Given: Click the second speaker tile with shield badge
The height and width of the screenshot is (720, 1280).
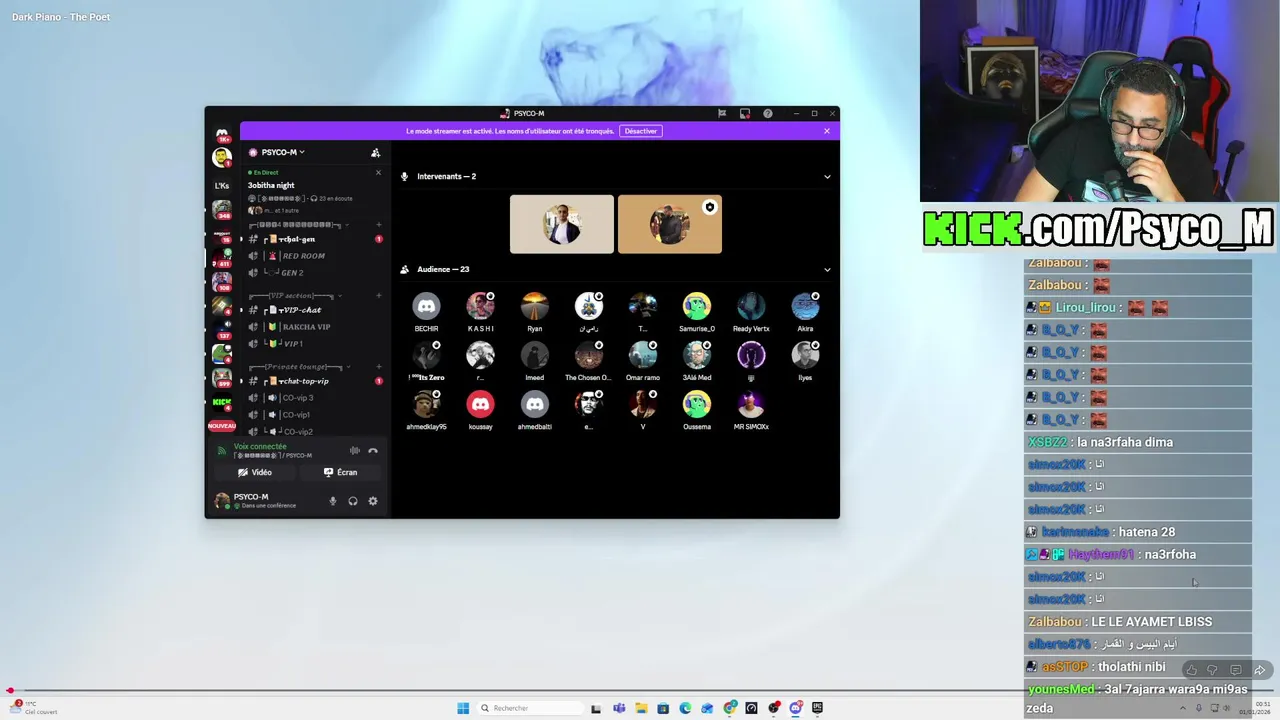Looking at the screenshot, I should click(x=670, y=224).
